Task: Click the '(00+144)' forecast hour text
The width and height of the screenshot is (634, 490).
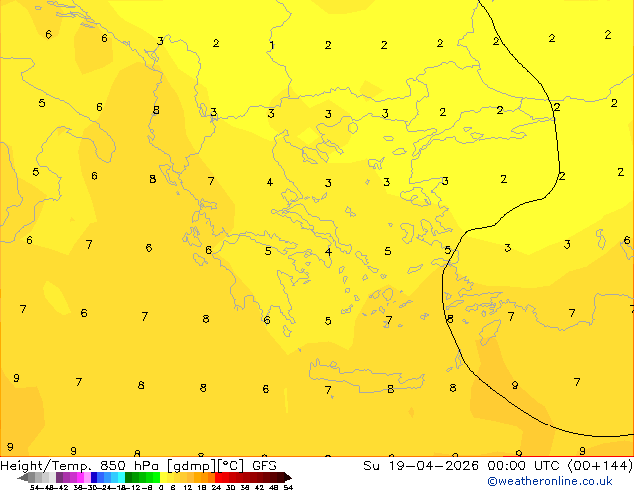Action: click(x=600, y=466)
